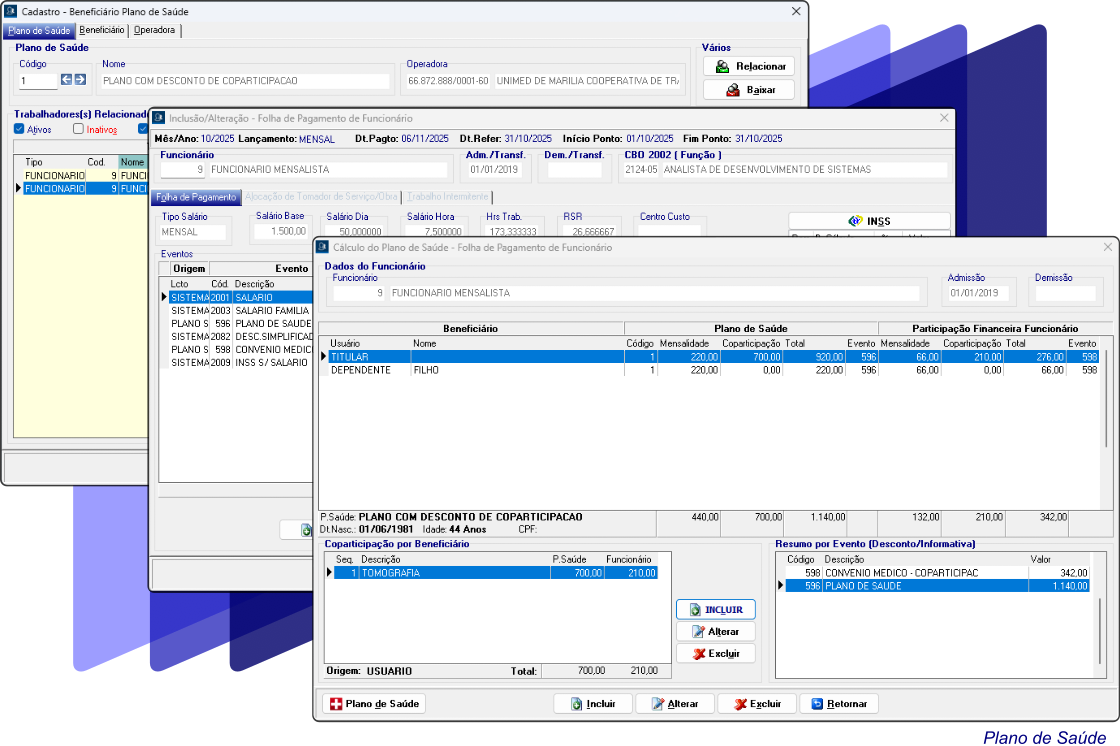1120x746 pixels.
Task: Click Retornar at the bottom bar
Action: click(x=838, y=704)
